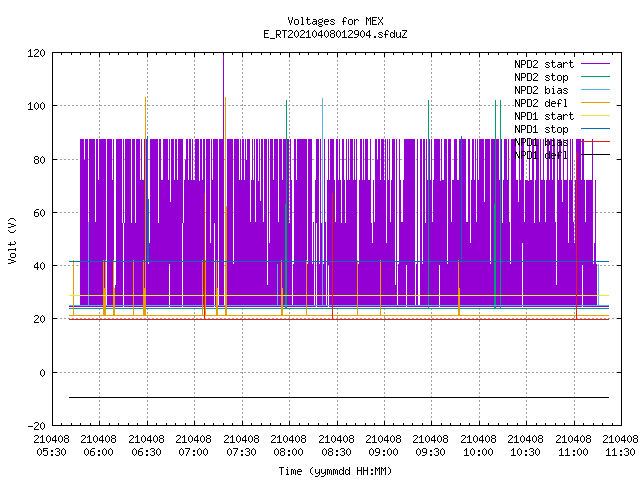Screen dimensions: 640x480
Task: Click the dark blue NPD1 stop legend line sample
Action: pyautogui.click(x=595, y=129)
